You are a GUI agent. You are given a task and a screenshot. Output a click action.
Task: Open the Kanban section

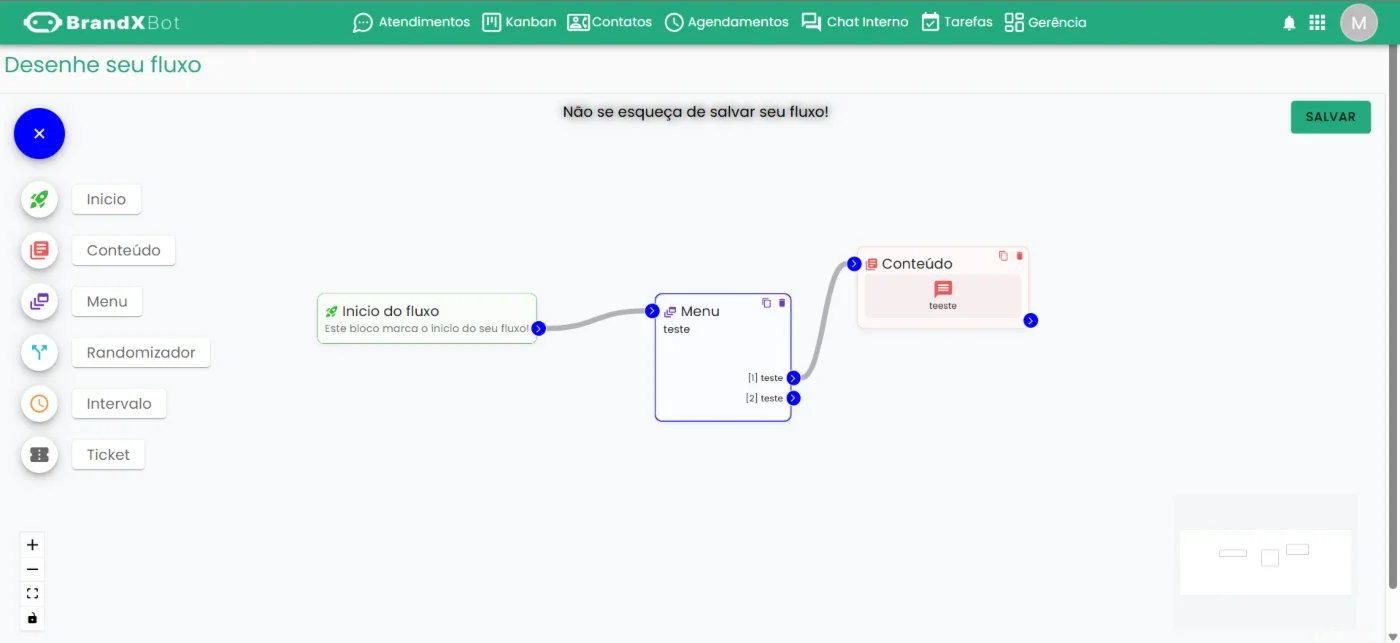pyautogui.click(x=519, y=22)
